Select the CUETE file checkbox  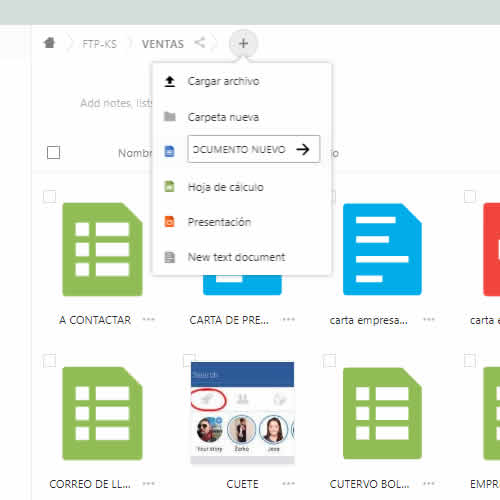(189, 360)
